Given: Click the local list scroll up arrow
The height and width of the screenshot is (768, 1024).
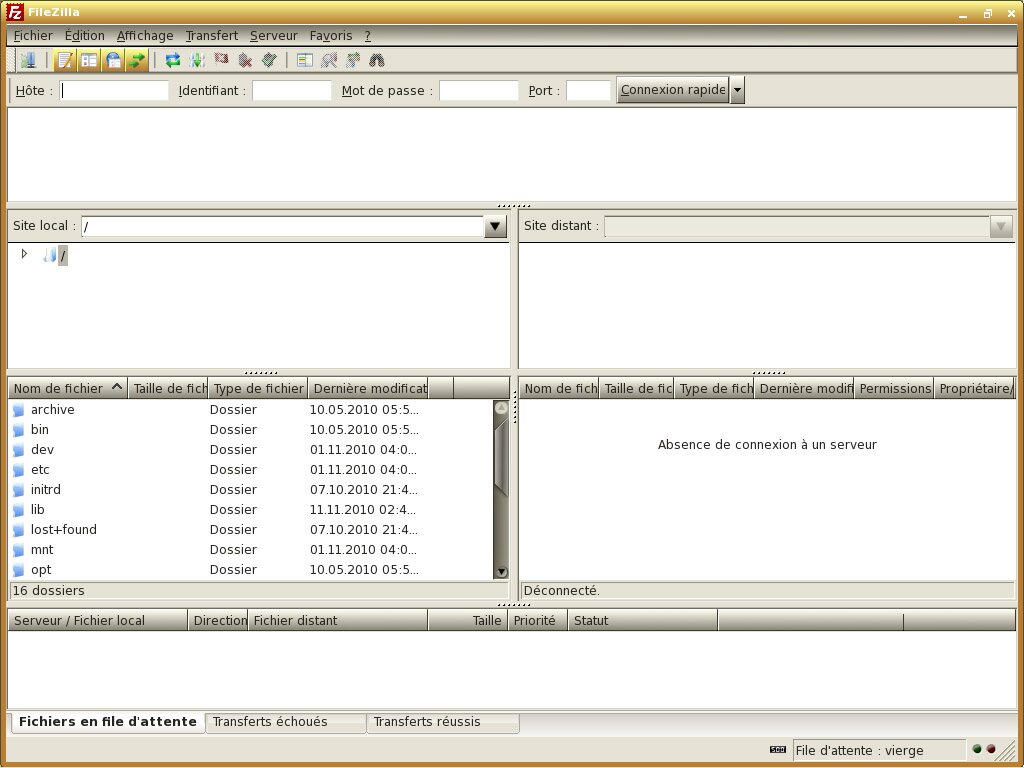Looking at the screenshot, I should [501, 408].
